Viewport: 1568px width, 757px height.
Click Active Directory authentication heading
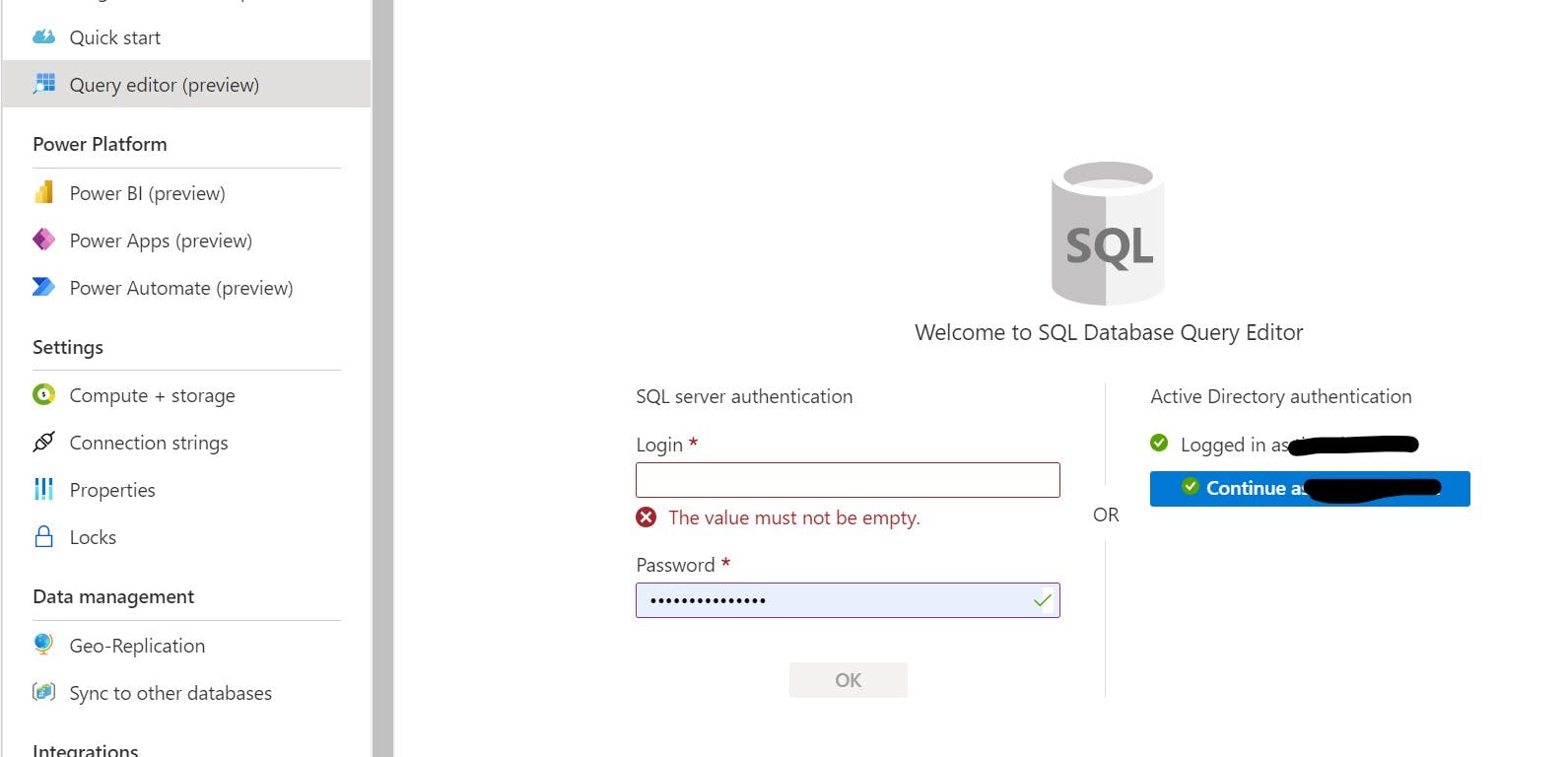point(1280,396)
